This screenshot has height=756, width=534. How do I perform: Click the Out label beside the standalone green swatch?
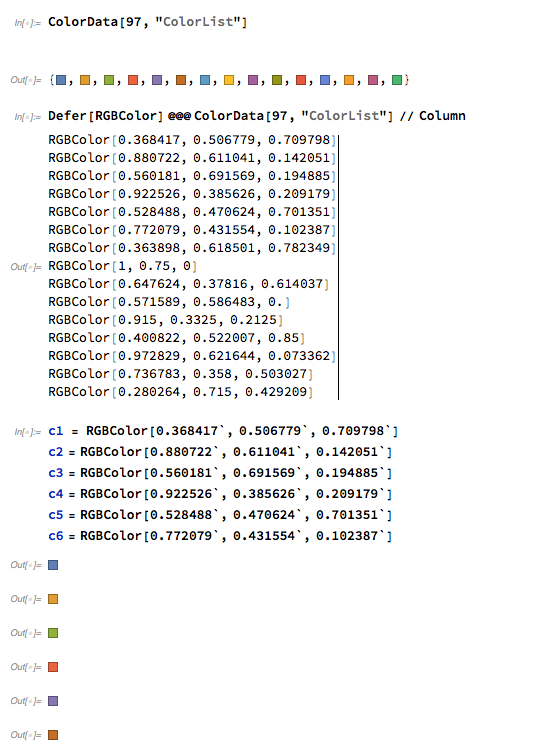tap(26, 633)
